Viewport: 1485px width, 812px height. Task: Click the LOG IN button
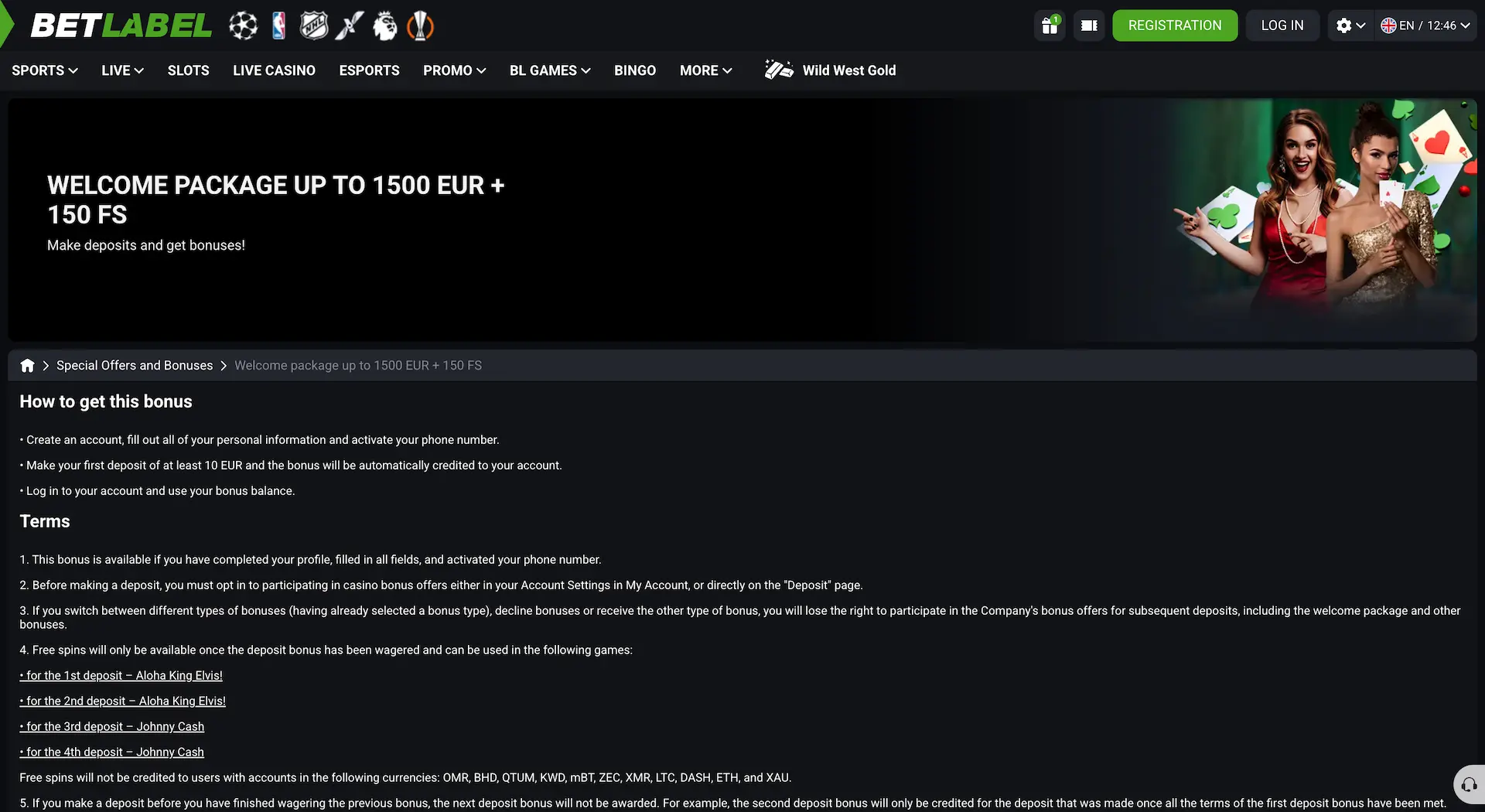click(x=1282, y=26)
